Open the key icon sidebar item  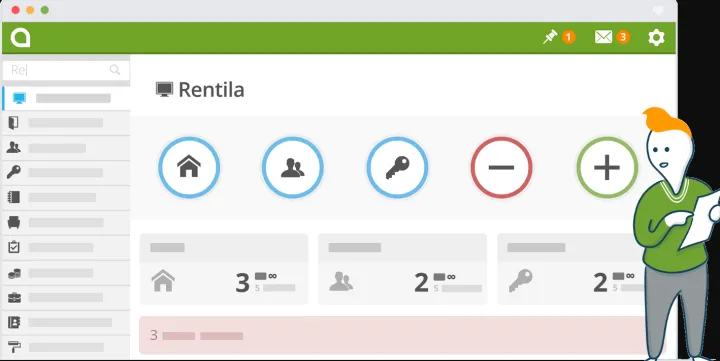[66, 173]
